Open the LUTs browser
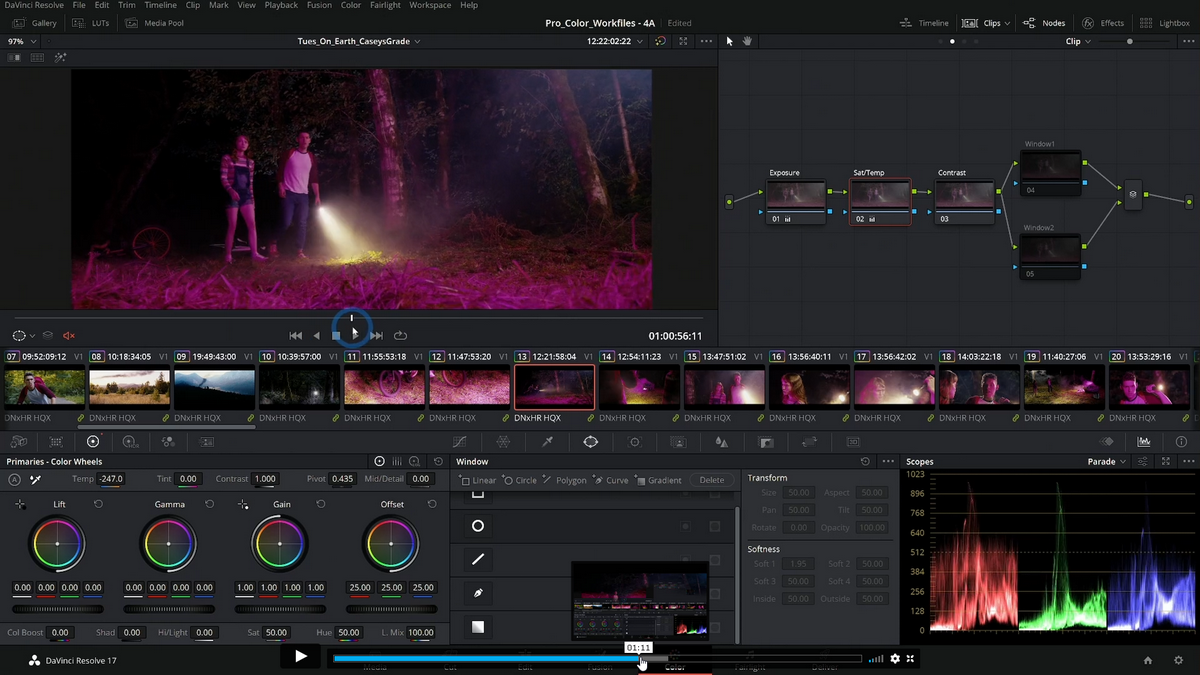The width and height of the screenshot is (1200, 675). tap(92, 23)
